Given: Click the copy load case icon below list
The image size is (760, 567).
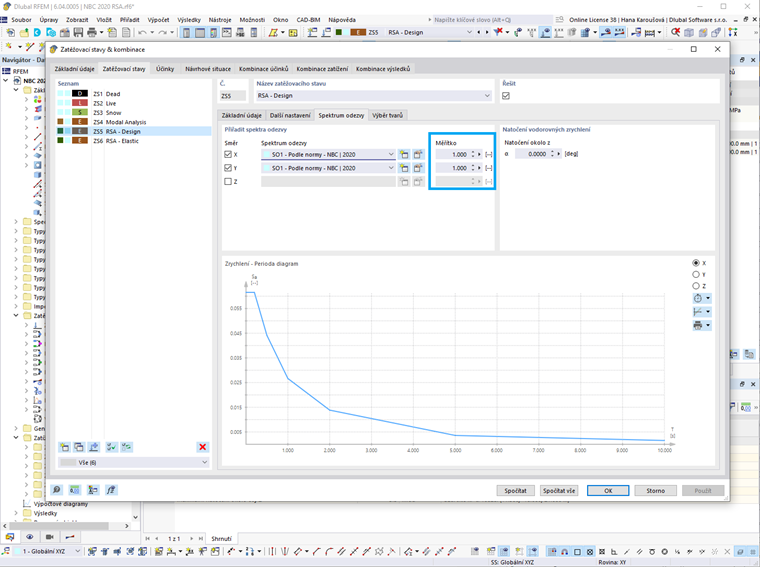Looking at the screenshot, I should [x=79, y=447].
